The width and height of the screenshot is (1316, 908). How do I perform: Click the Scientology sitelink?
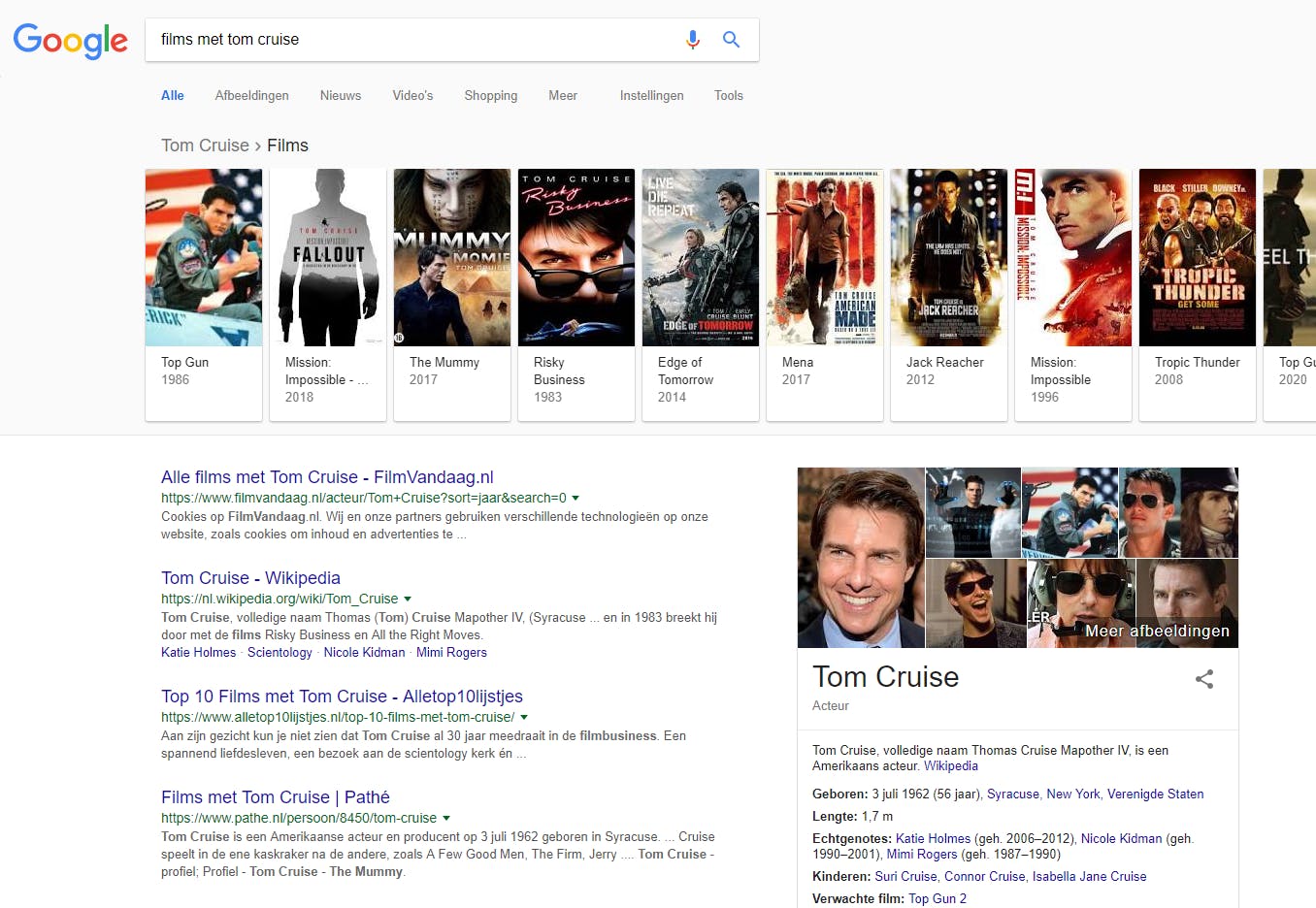point(280,653)
